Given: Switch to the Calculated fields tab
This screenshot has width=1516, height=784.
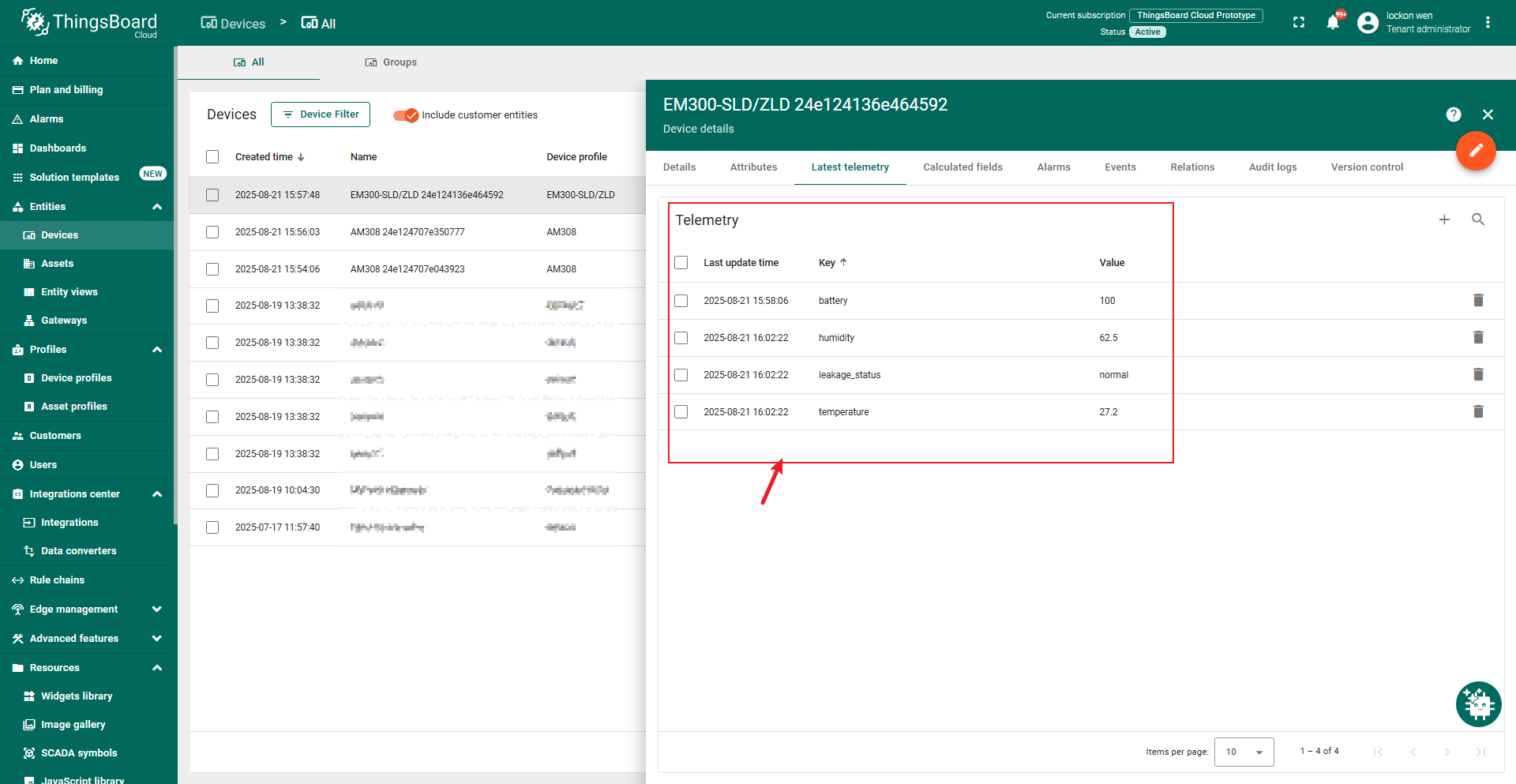Looking at the screenshot, I should click(963, 167).
